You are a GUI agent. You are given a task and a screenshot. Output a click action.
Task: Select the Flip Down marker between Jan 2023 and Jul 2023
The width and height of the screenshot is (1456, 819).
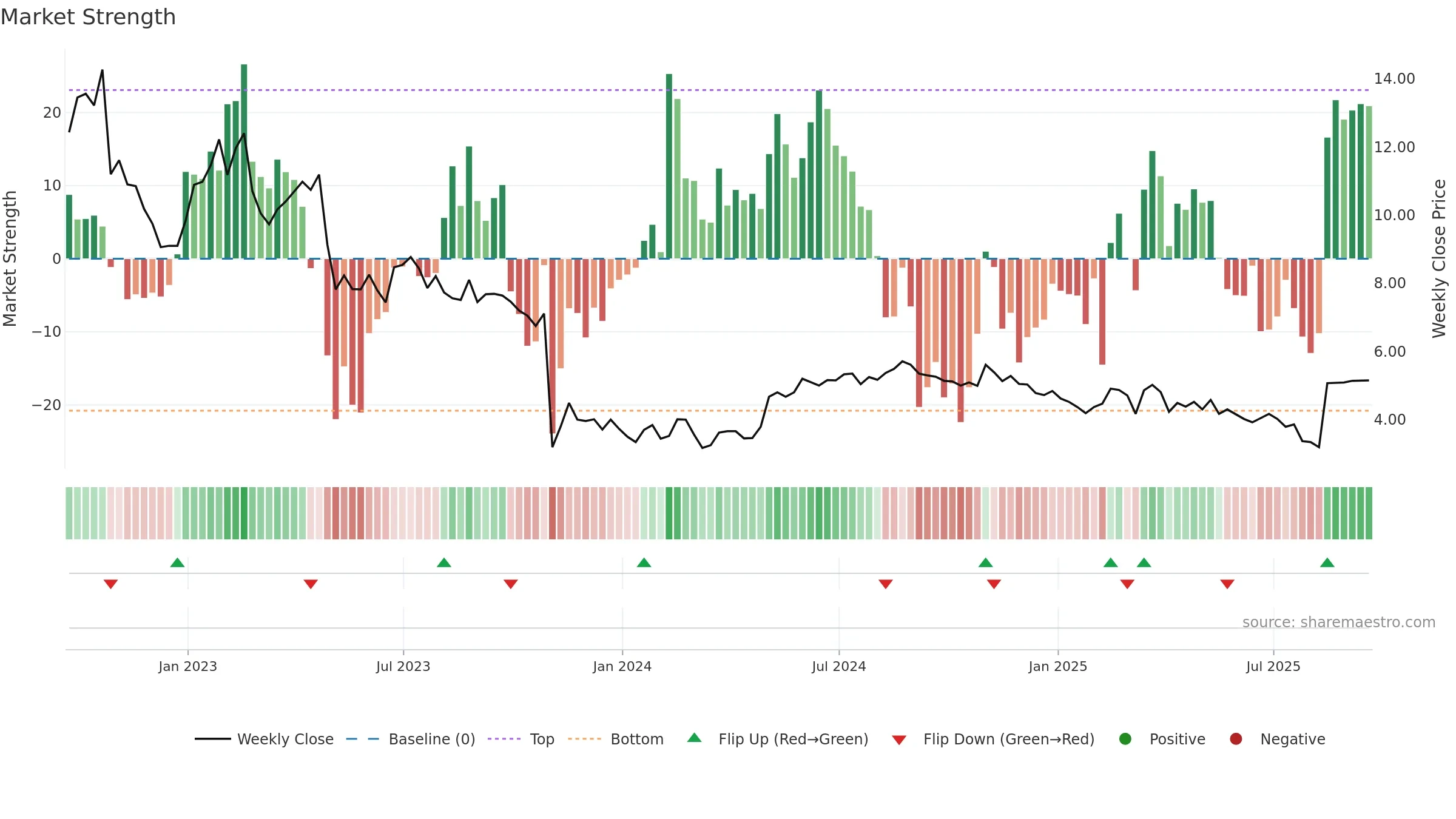[x=311, y=584]
